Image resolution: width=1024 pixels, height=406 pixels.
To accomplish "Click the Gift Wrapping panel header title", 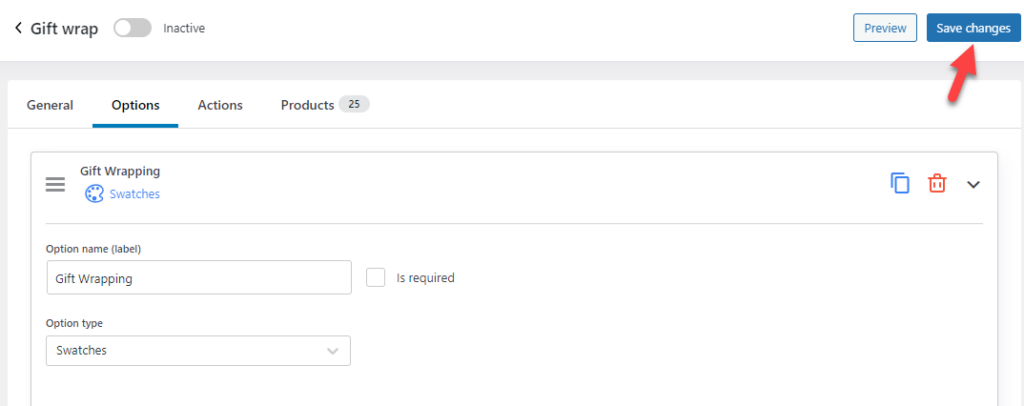I will 120,172.
